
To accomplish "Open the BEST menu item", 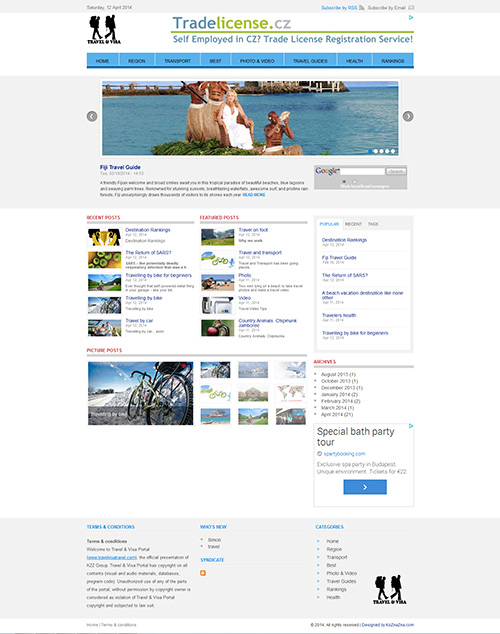I will pos(215,61).
